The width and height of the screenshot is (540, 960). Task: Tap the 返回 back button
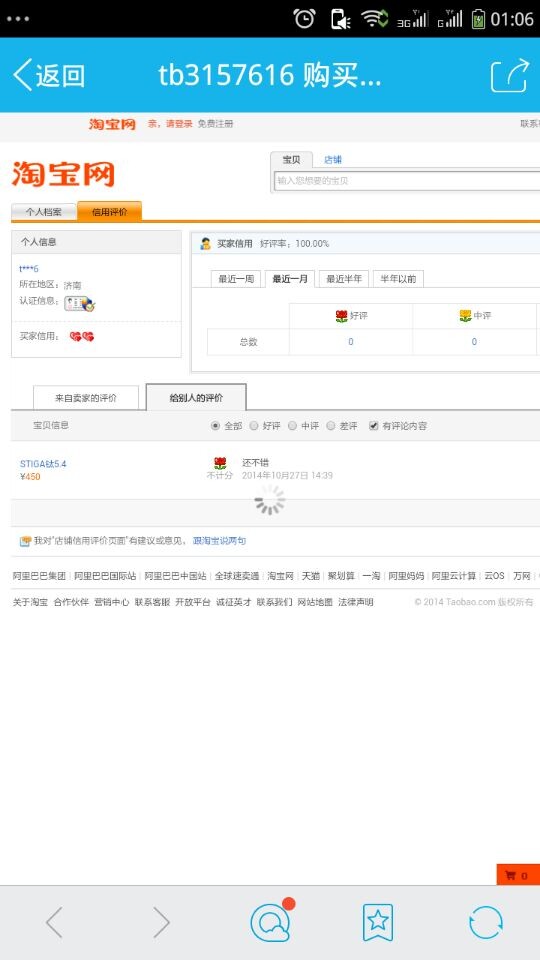click(48, 75)
